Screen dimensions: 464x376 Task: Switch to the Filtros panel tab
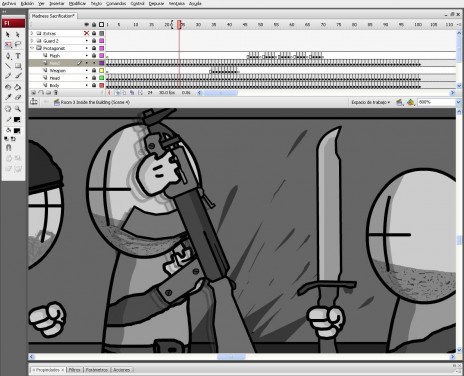point(74,370)
